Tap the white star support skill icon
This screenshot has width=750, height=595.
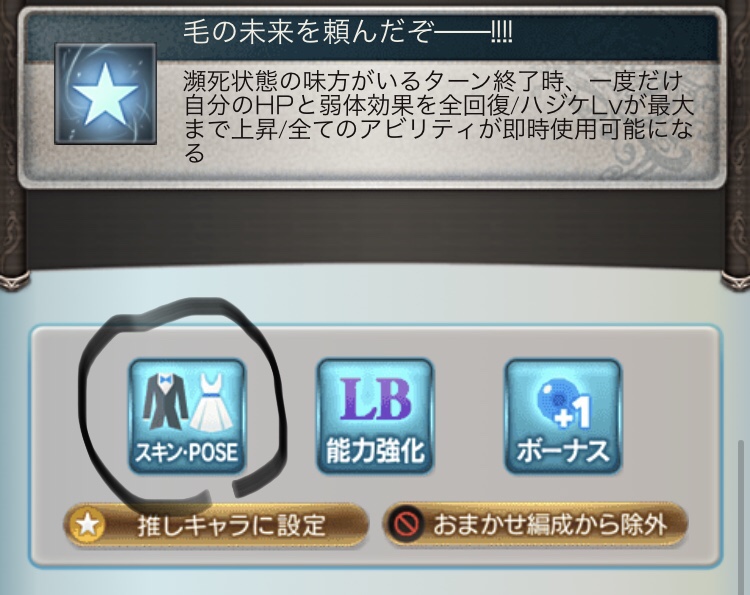click(x=106, y=94)
